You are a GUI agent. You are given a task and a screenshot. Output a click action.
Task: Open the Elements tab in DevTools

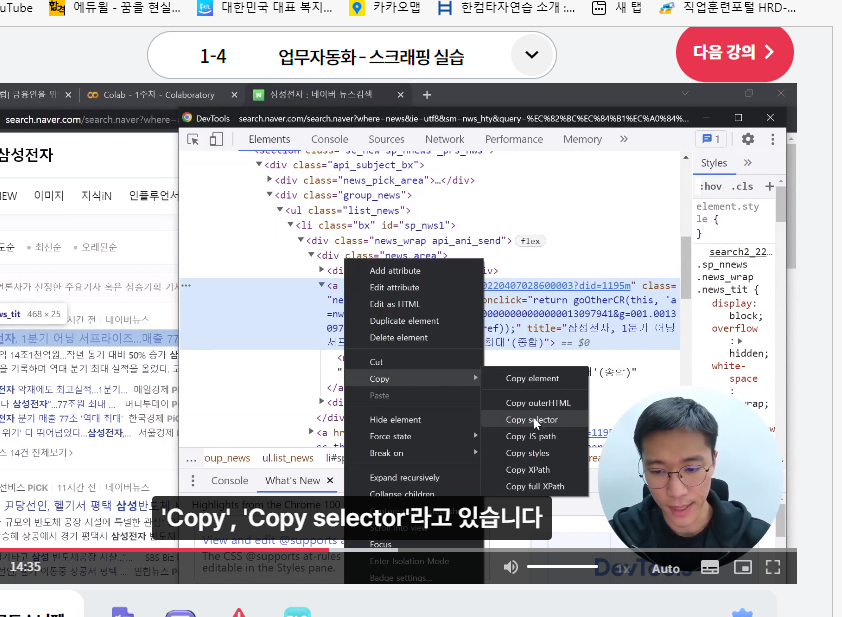269,139
